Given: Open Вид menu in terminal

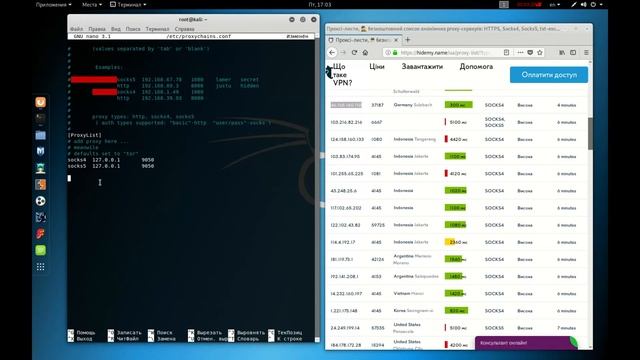Looking at the screenshot, I should pos(116,29).
